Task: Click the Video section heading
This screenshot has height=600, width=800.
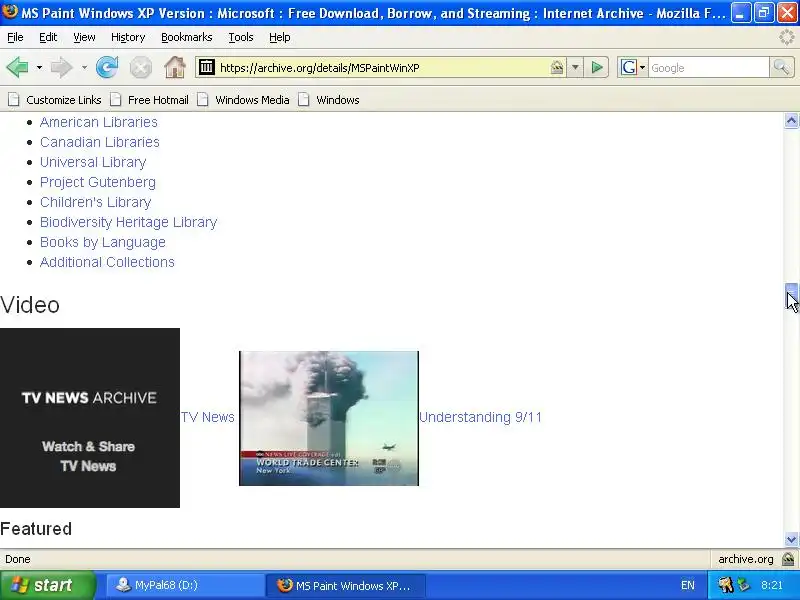Action: coord(30,305)
